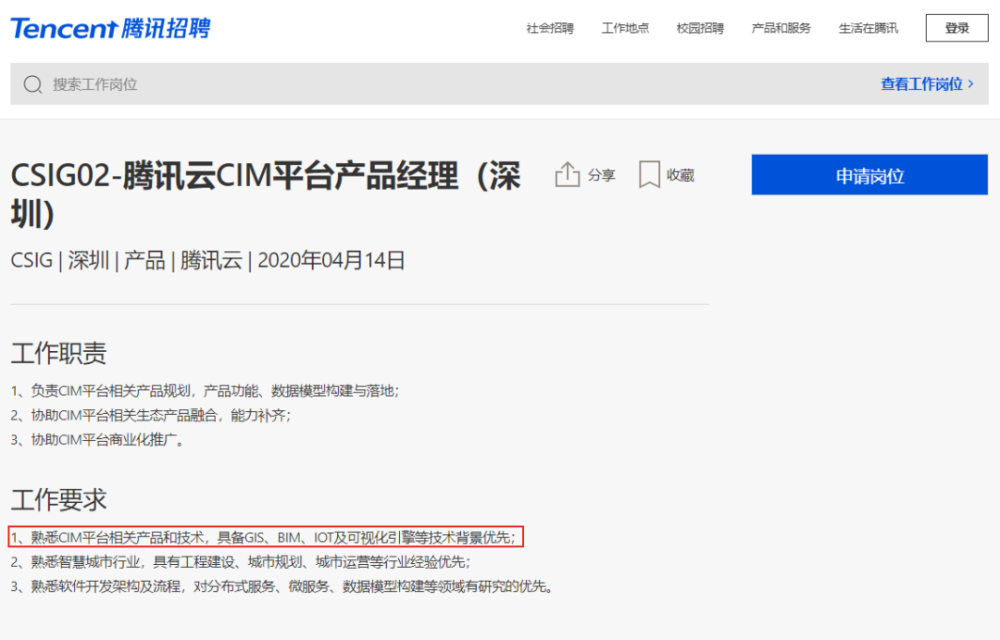Click the 收藏 favorite label
The image size is (1000, 640).
pos(680,175)
